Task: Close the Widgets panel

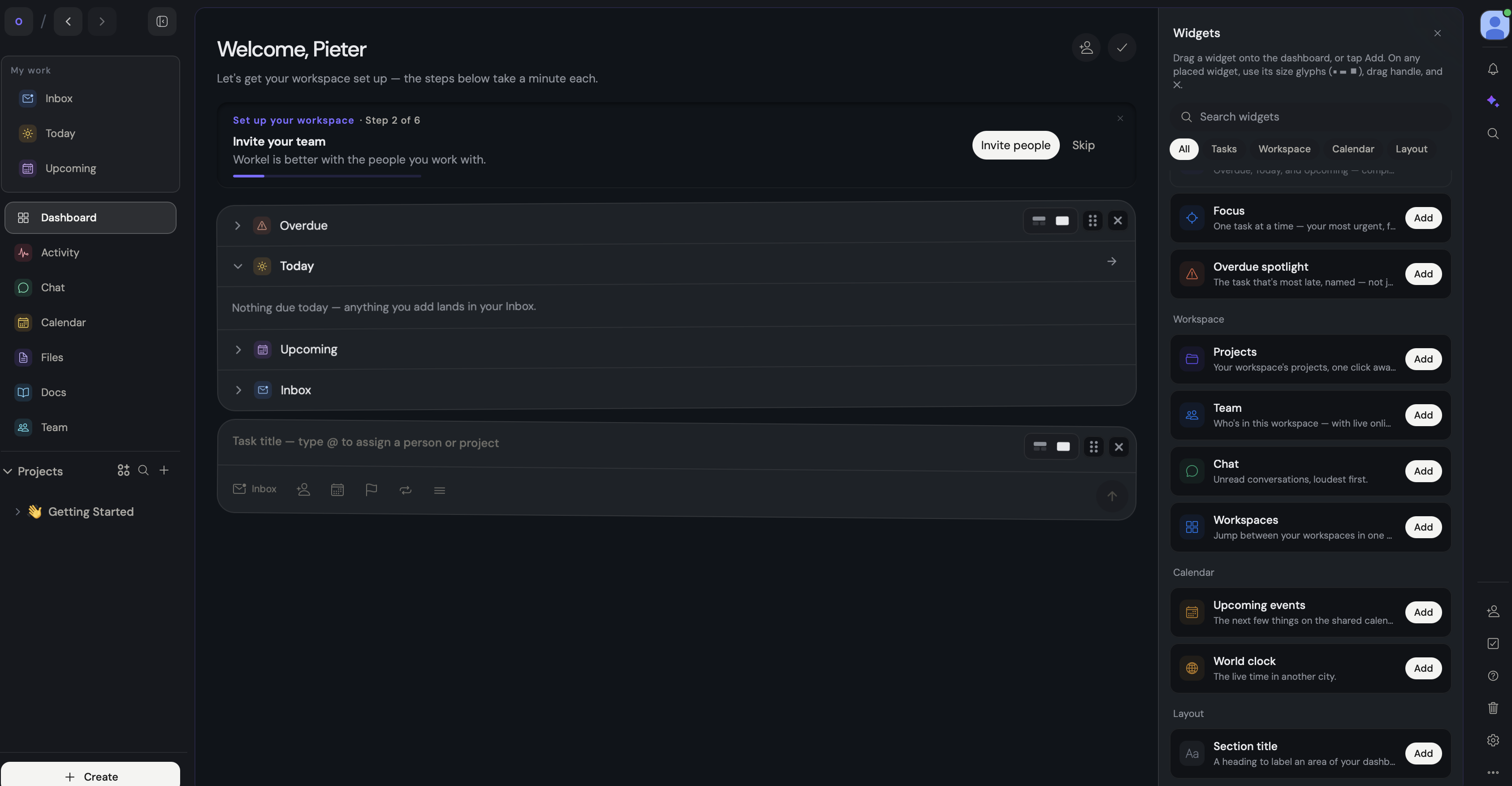Action: pyautogui.click(x=1438, y=34)
